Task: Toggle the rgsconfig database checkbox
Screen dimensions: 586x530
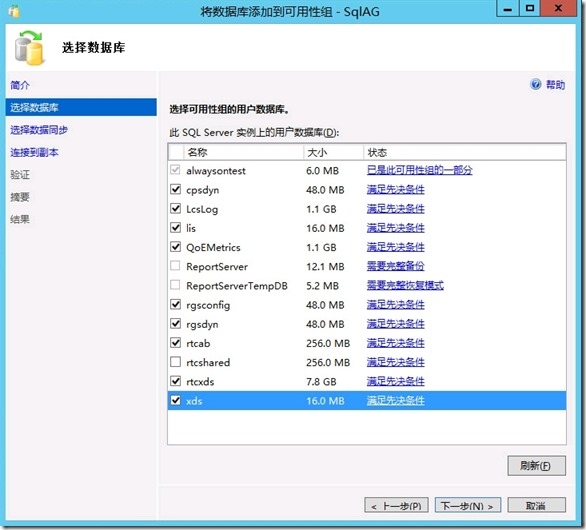Action: pos(175,304)
